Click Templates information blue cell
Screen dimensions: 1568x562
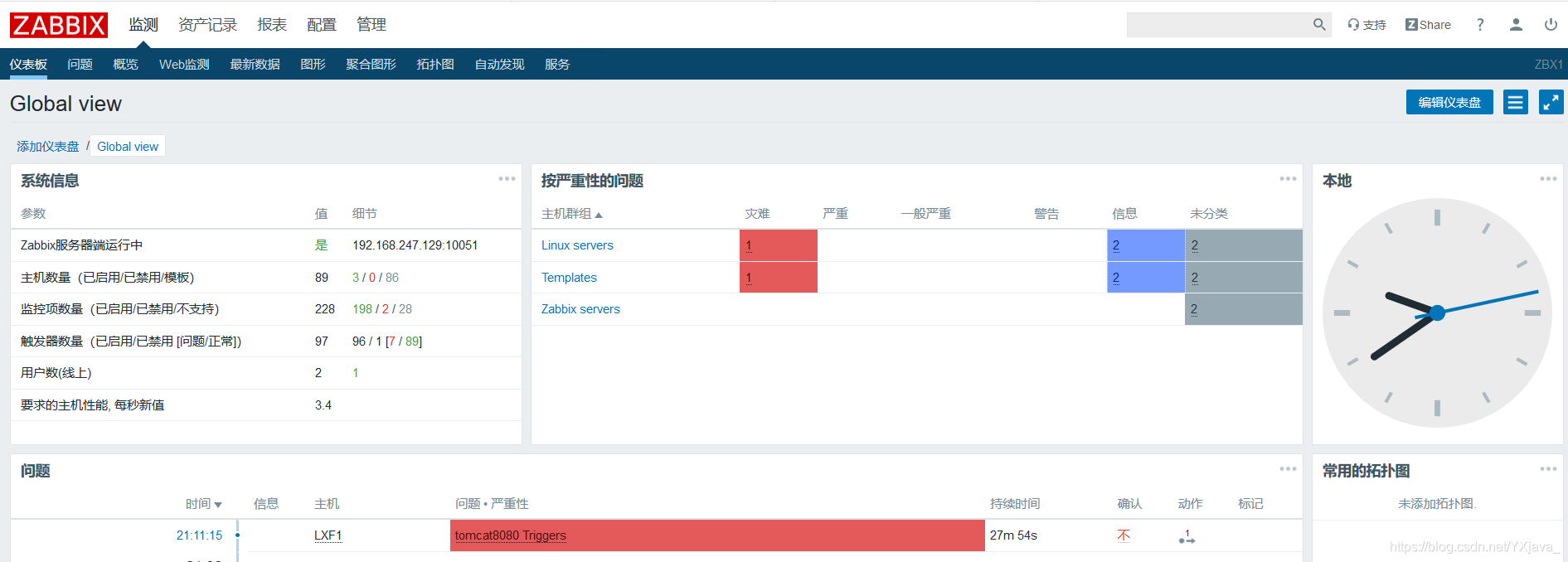point(1146,278)
